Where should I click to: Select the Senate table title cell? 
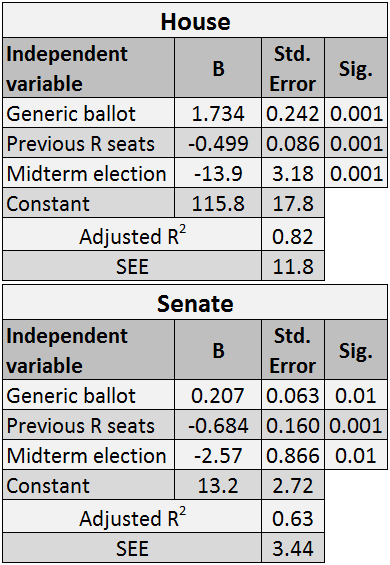(195, 303)
